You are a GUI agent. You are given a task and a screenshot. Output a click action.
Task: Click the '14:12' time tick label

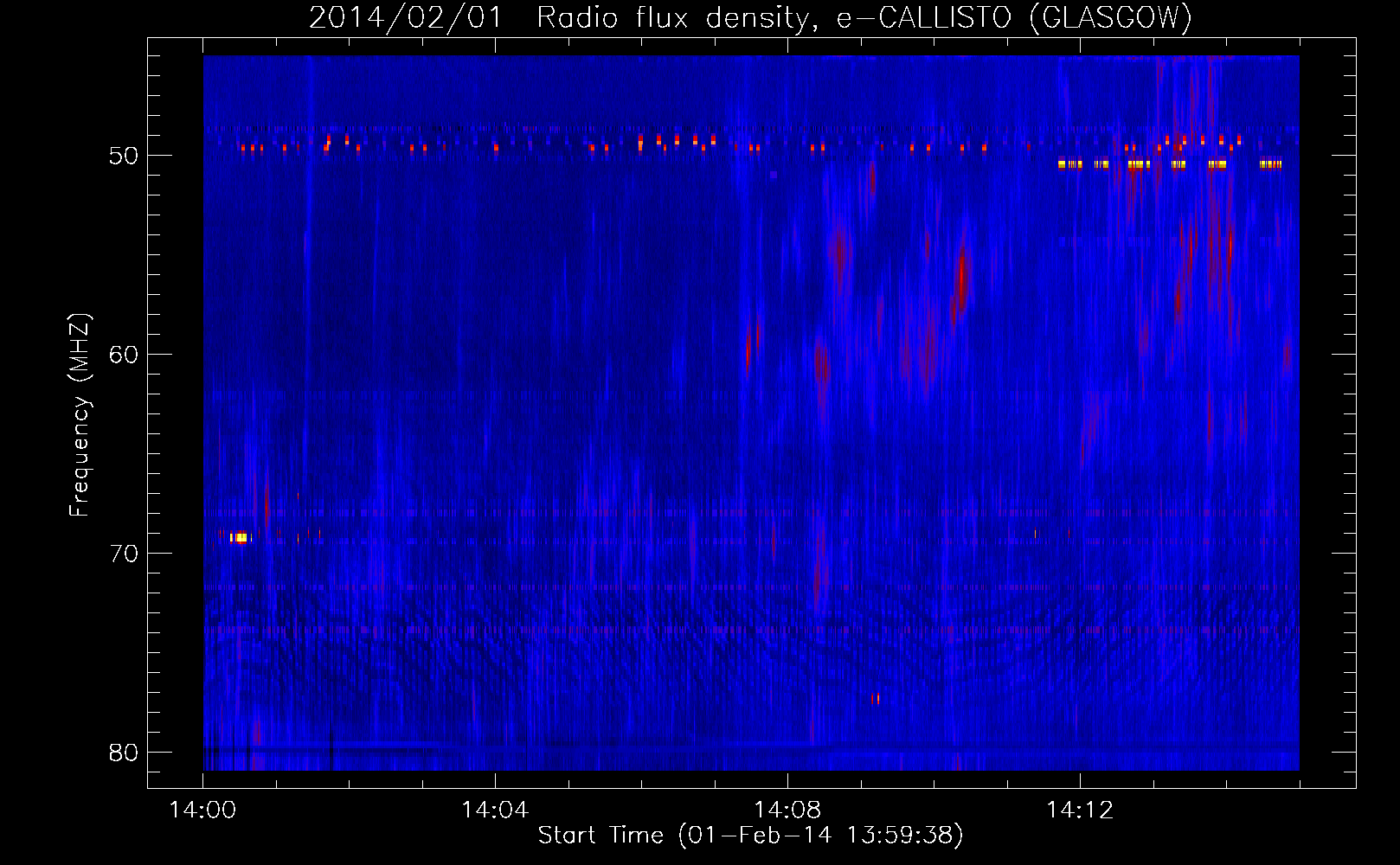click(1080, 811)
